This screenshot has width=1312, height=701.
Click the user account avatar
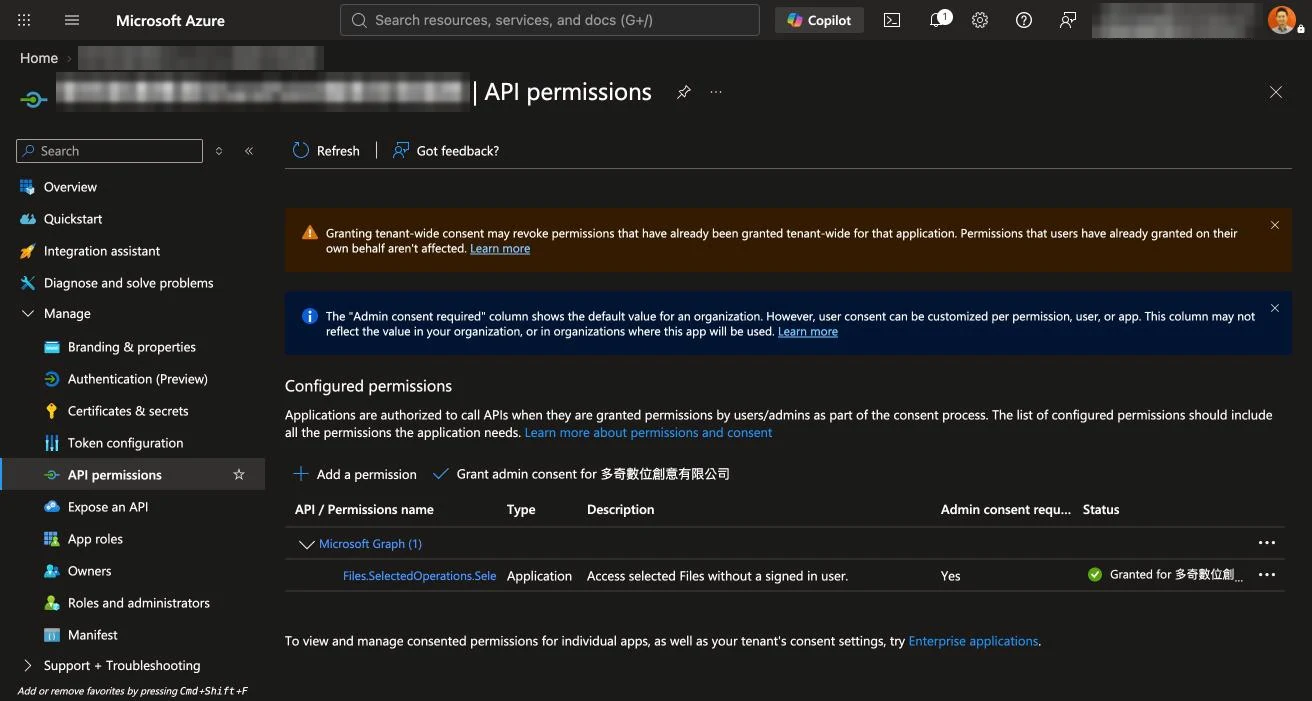point(1282,20)
